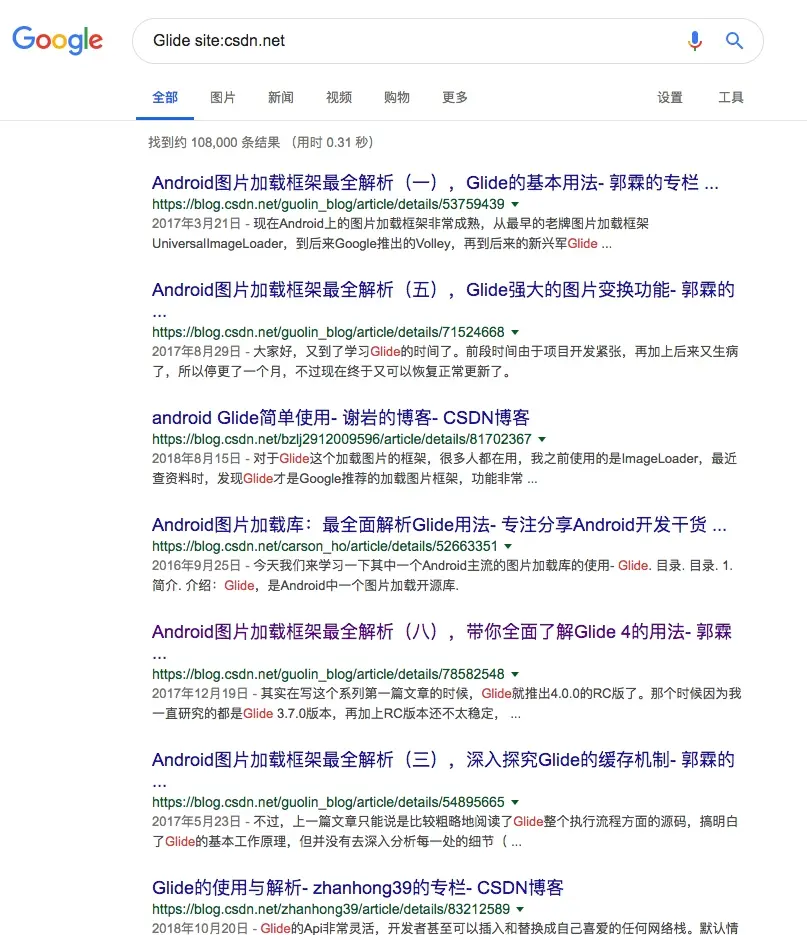Click URL https://blog.csdn.net/zhanhong39/article/details/83212589
This screenshot has height=935, width=807.
331,909
